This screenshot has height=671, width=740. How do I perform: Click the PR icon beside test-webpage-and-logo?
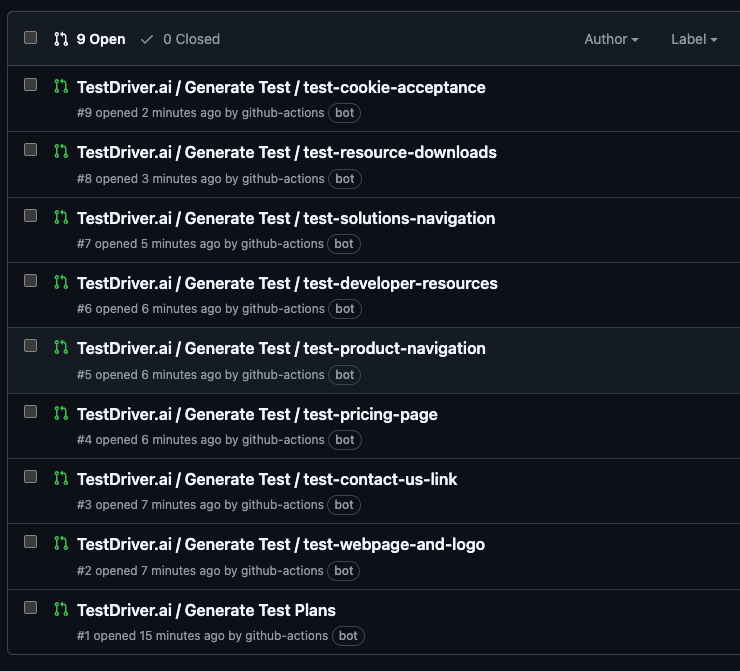click(x=61, y=544)
